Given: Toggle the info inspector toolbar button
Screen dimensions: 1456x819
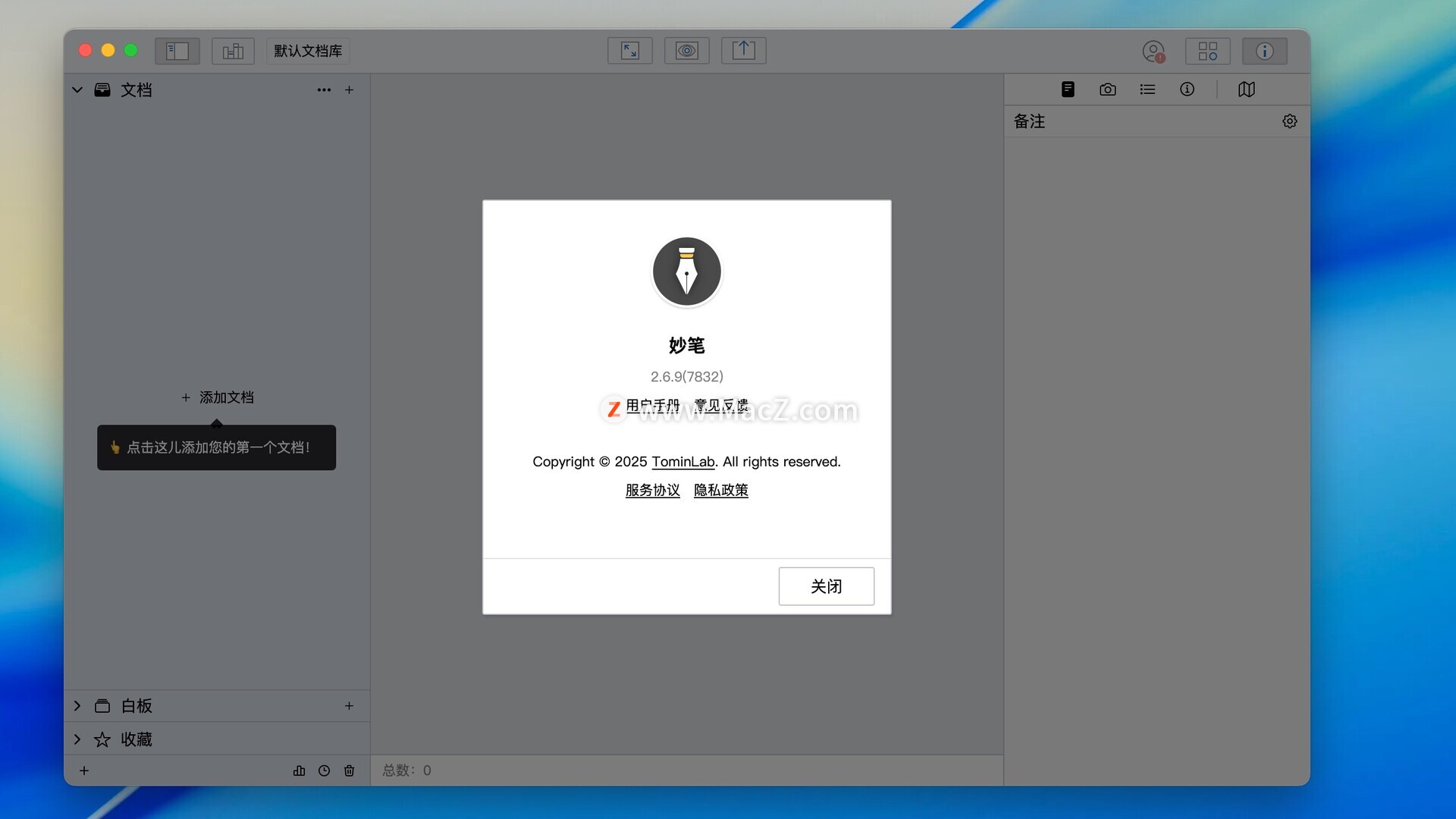Looking at the screenshot, I should click(1264, 51).
